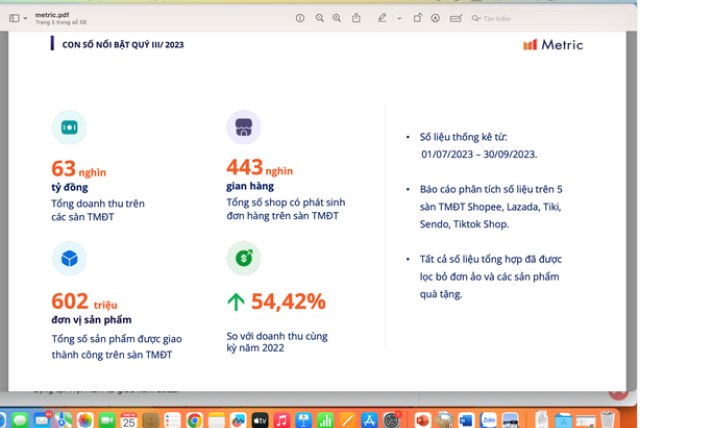Toggle the highlight pen tool
This screenshot has width=713, height=428.
click(382, 18)
